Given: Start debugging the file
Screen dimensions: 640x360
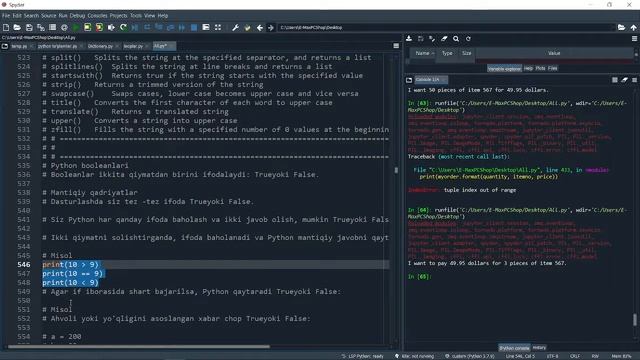Looking at the screenshot, I should pyautogui.click(x=135, y=27).
